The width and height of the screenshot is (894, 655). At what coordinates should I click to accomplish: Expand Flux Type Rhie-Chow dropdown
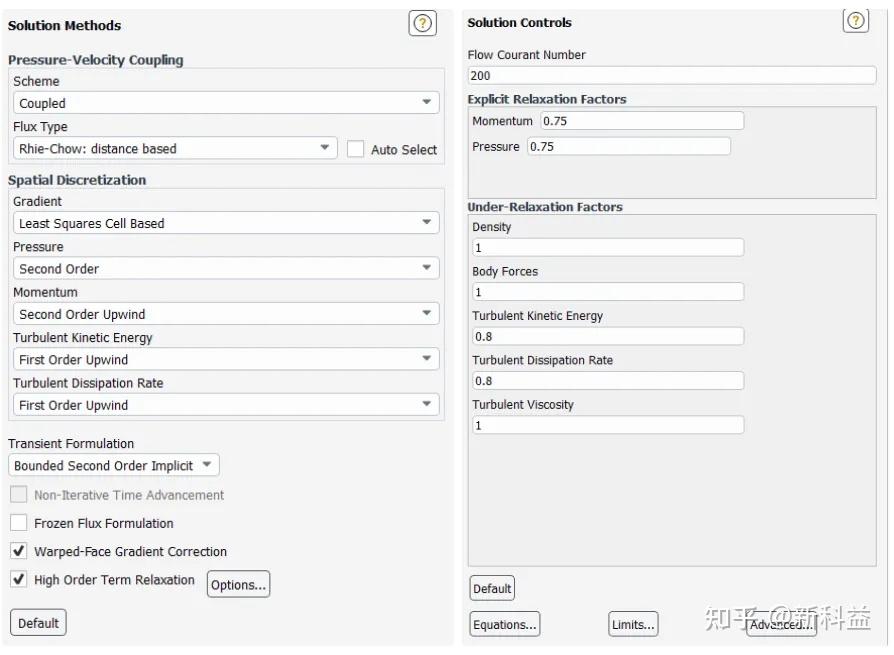[x=175, y=149]
